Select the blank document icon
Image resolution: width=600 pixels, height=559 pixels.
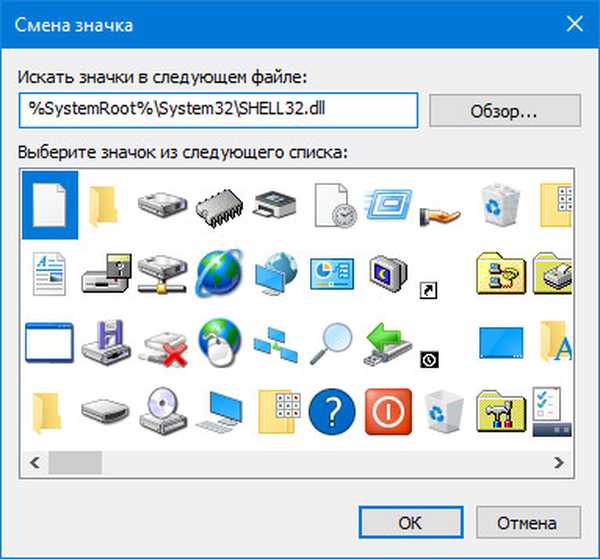49,203
